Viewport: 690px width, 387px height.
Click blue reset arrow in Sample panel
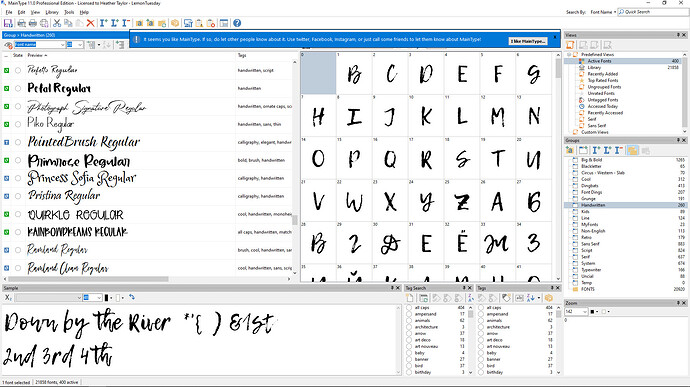pyautogui.click(x=132, y=298)
